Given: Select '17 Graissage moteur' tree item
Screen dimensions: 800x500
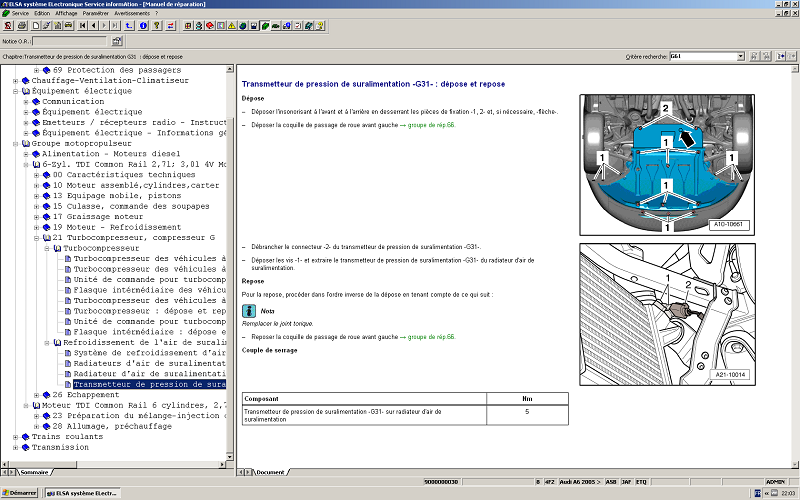Looking at the screenshot, I should [98, 217].
